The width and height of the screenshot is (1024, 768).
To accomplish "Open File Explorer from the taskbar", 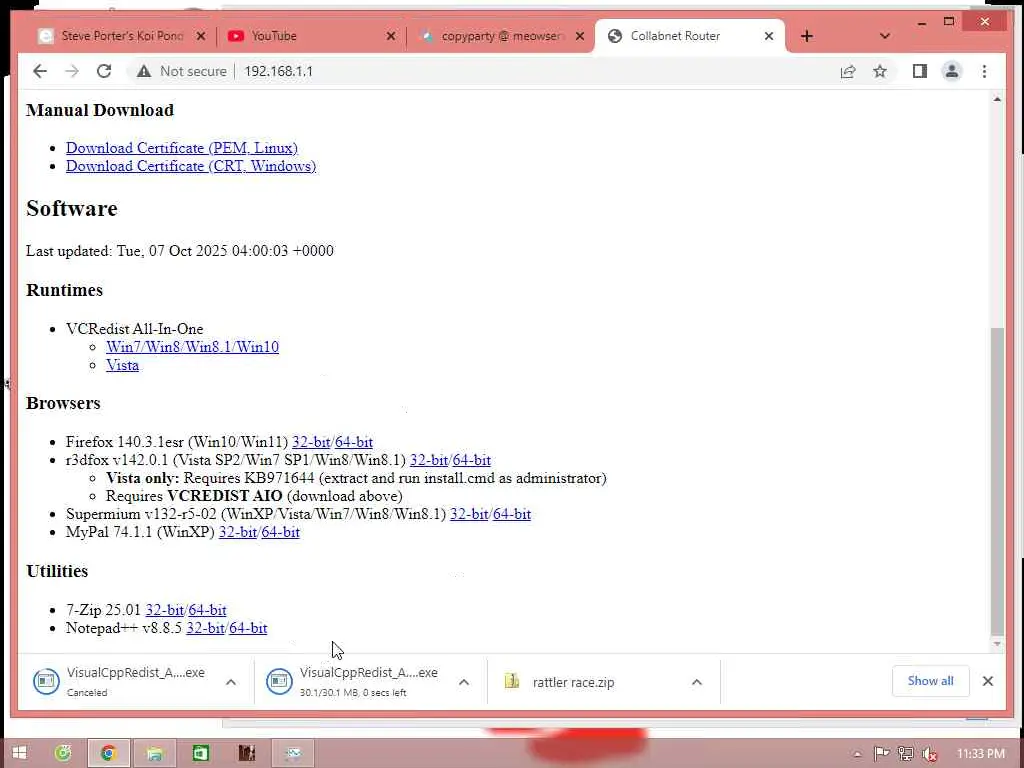I will [155, 753].
